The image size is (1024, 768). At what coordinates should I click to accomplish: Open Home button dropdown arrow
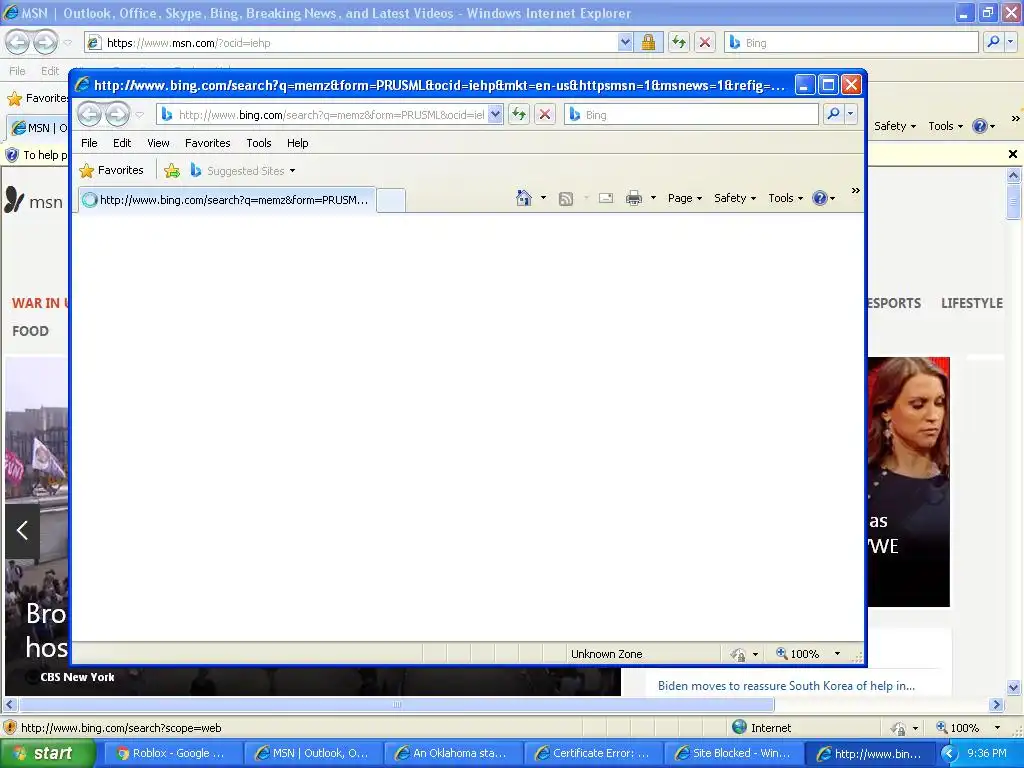point(543,198)
